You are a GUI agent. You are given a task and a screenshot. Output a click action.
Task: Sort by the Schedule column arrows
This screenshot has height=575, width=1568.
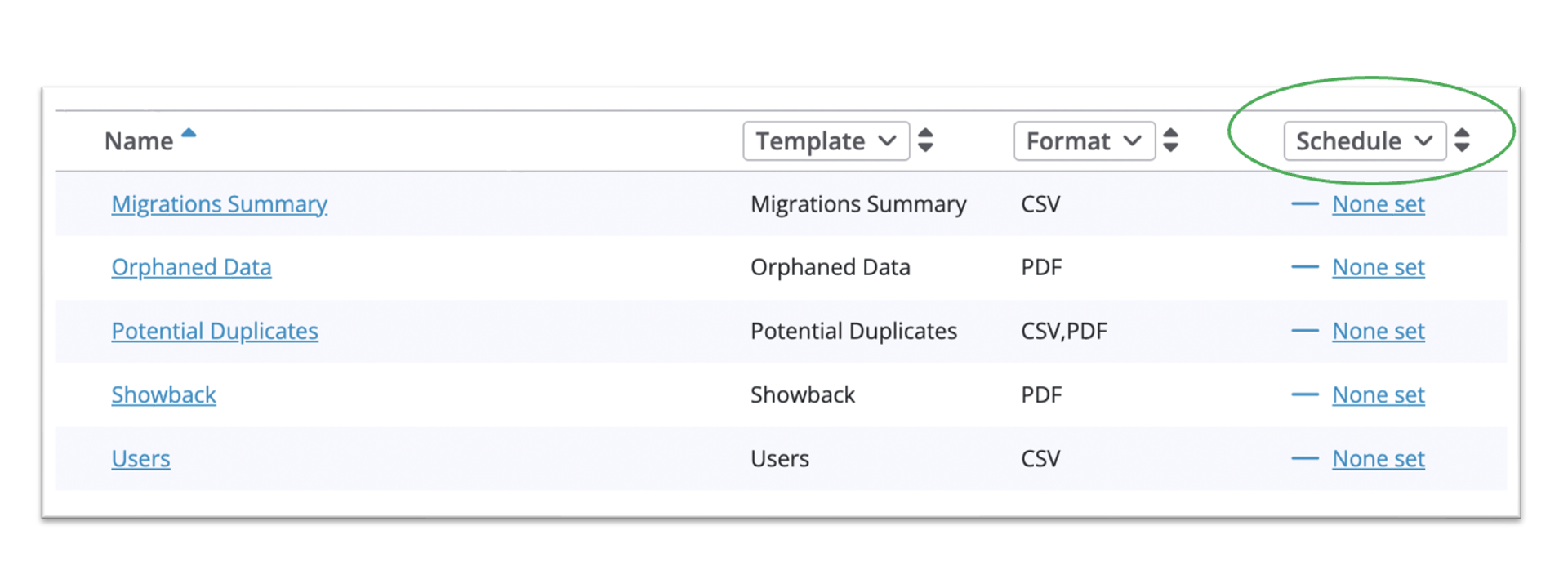1462,140
